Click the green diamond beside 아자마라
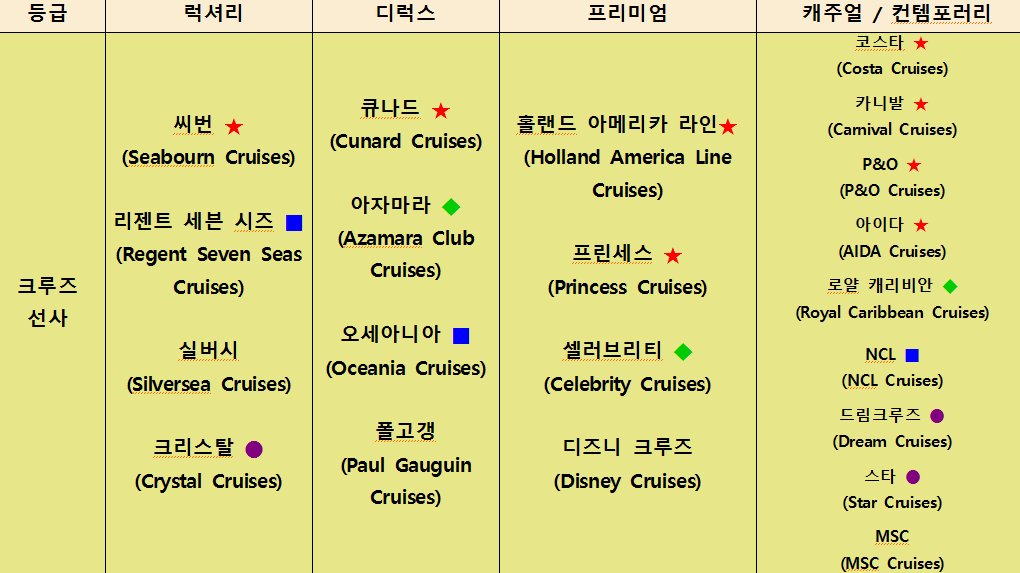1020x573 pixels. (x=451, y=207)
